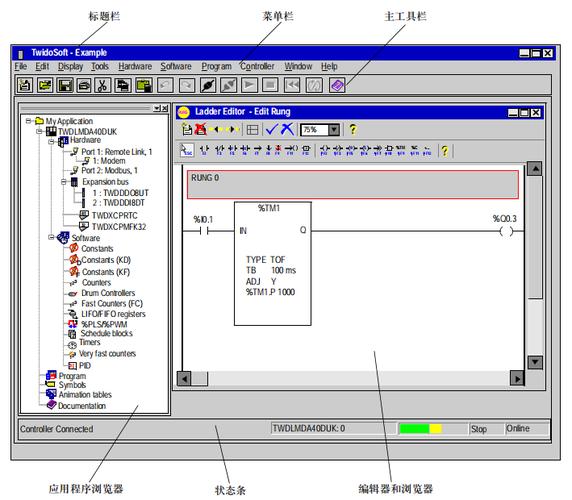Open the Hardware menu
The height and width of the screenshot is (500, 572).
(135, 66)
